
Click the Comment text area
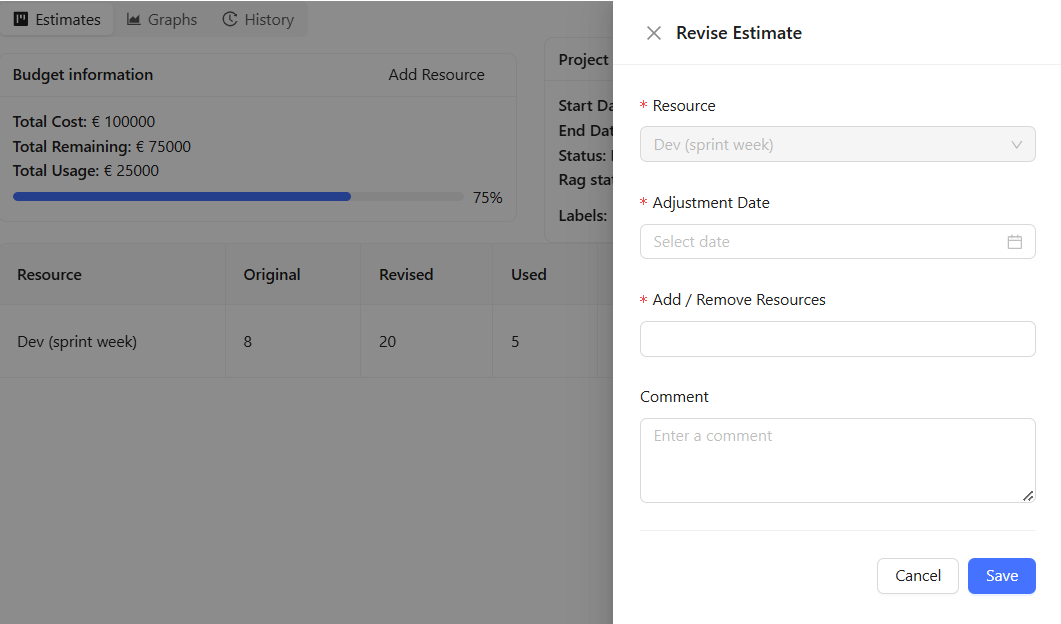[837, 460]
